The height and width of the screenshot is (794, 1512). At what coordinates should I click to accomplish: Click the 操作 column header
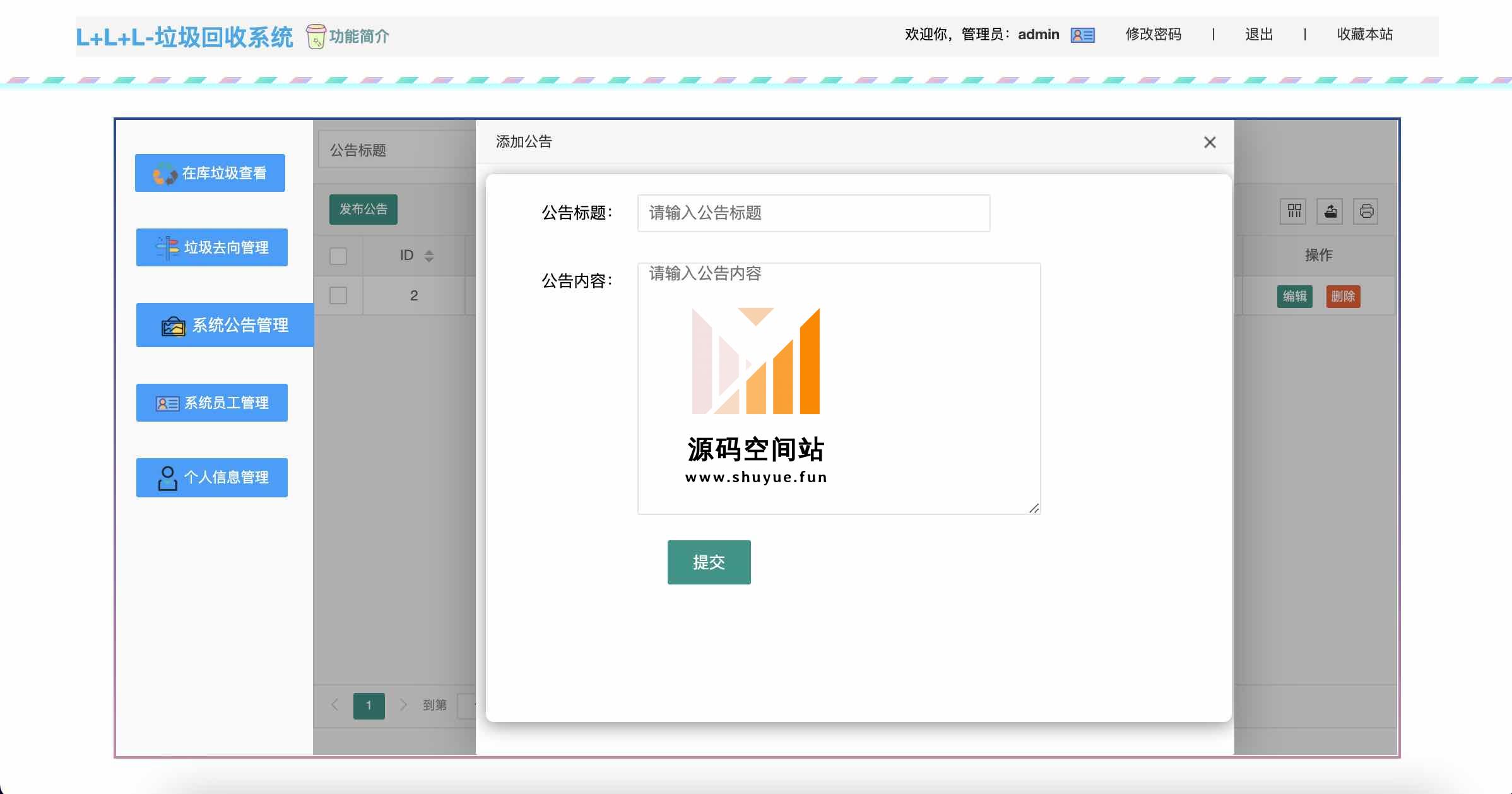point(1319,256)
